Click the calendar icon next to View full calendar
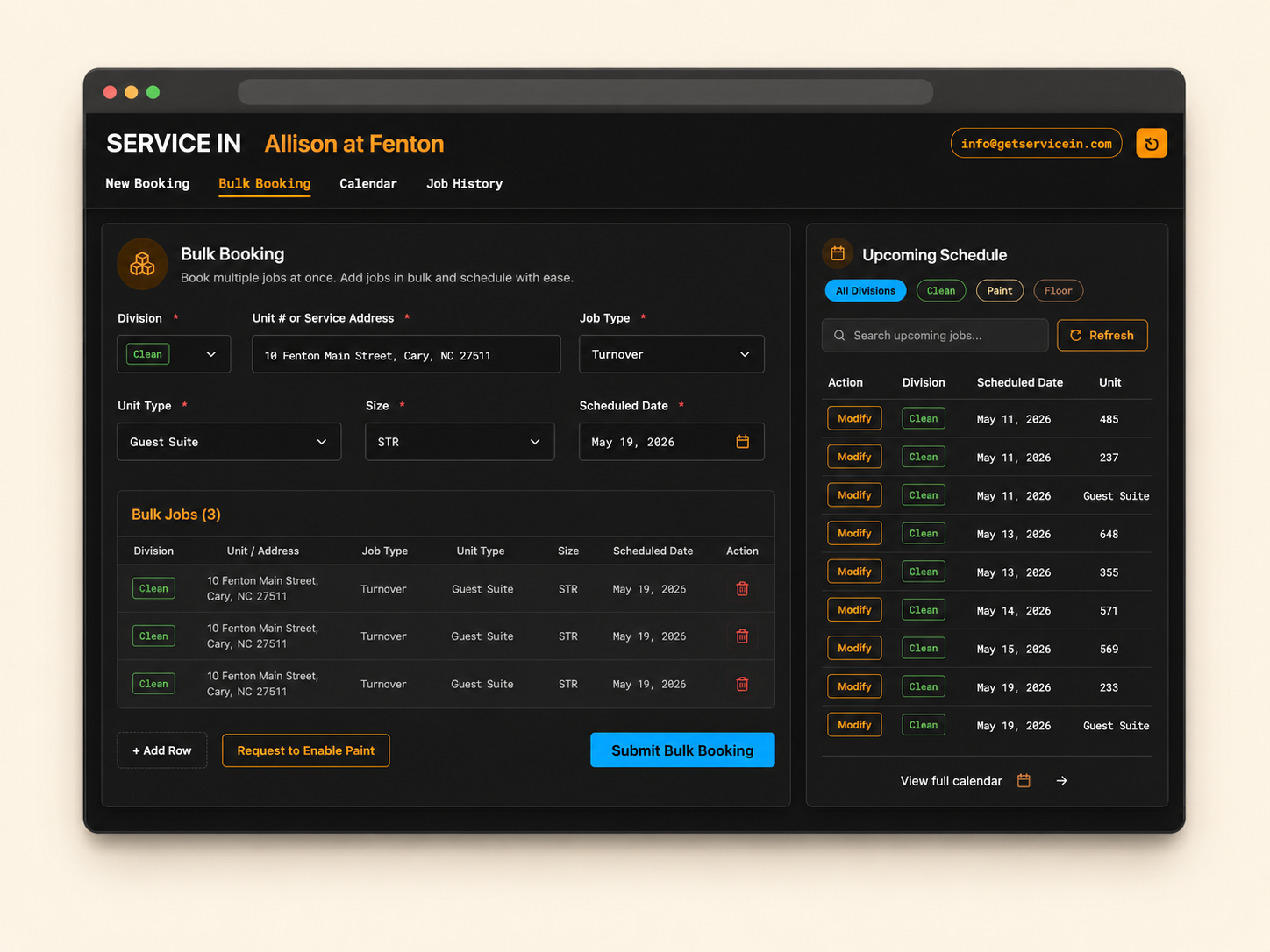The height and width of the screenshot is (952, 1270). 1024,780
